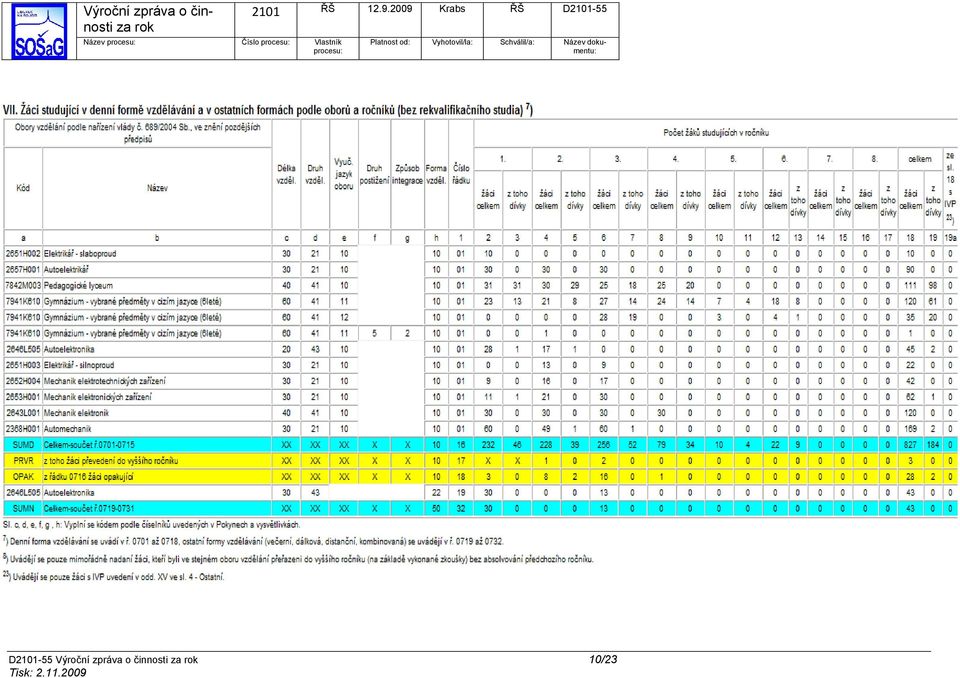Image resolution: width=960 pixels, height=678 pixels.
Task: Click footer 'D2101-55 Výroční zpráva o činnosti za rok'
Action: click(x=103, y=660)
